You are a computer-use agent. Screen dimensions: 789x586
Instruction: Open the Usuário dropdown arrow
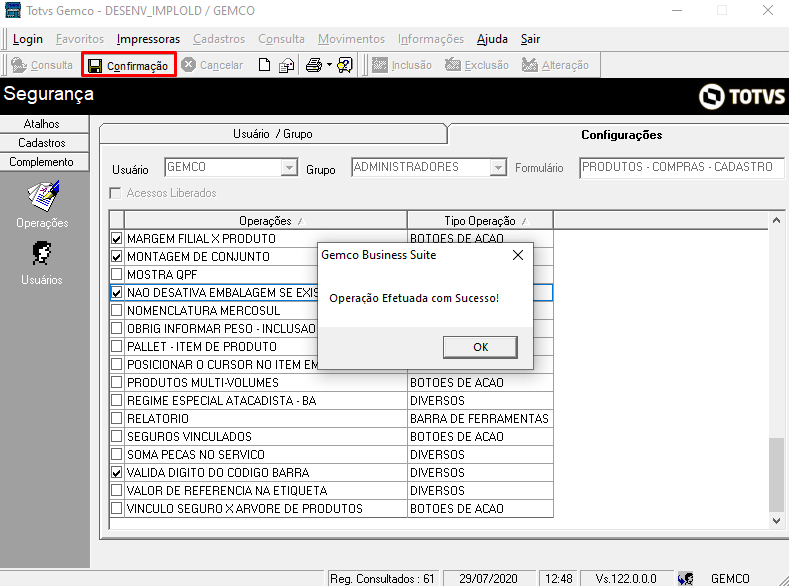coord(289,168)
